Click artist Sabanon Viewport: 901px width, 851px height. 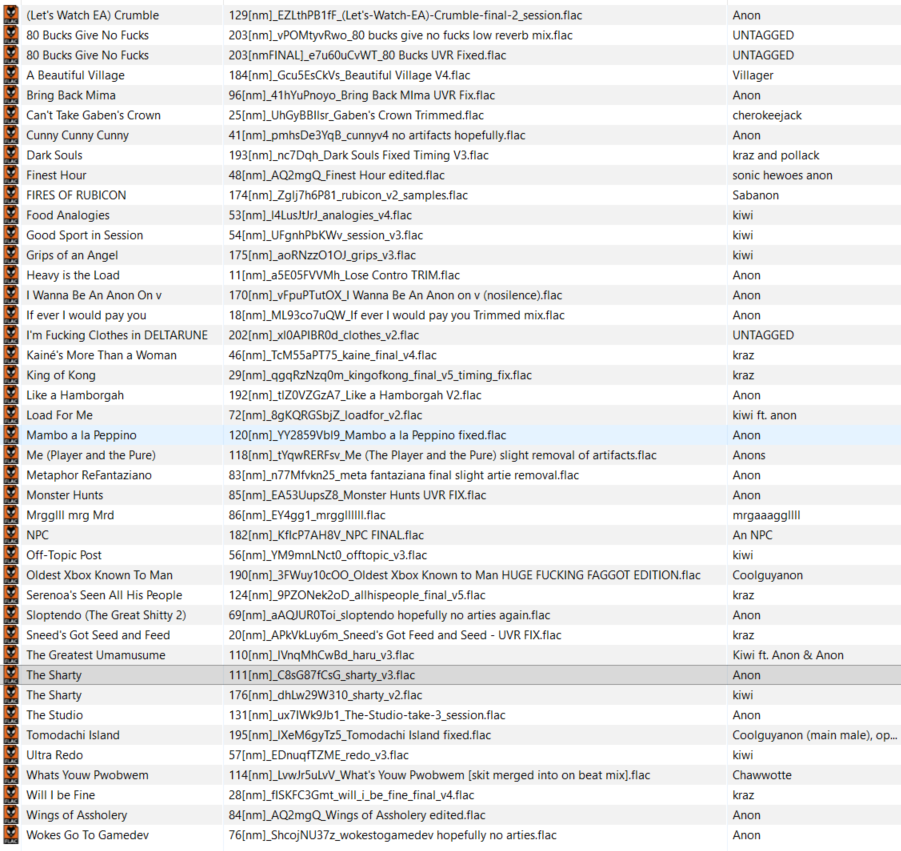point(756,195)
